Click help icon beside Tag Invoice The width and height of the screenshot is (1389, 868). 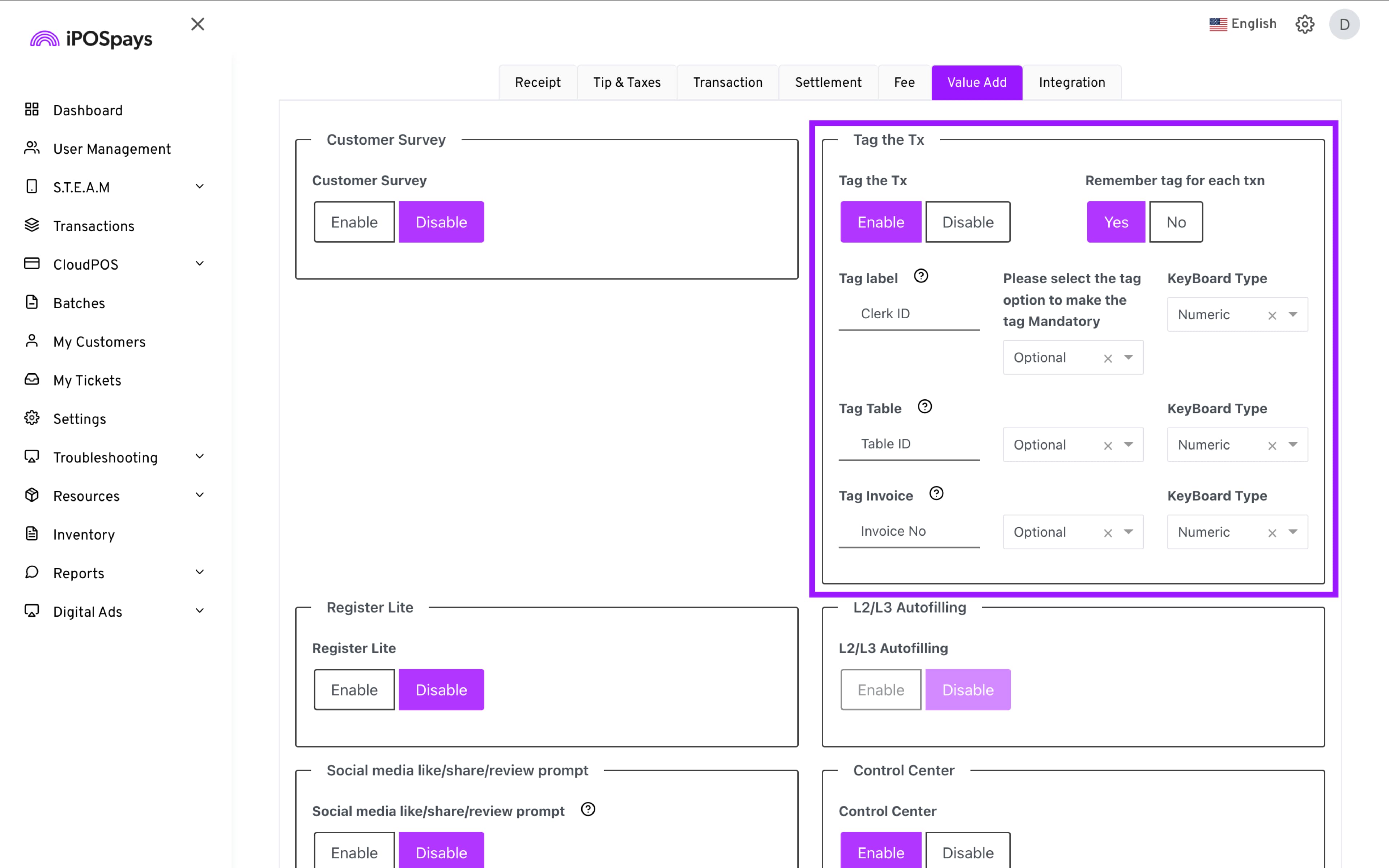pyautogui.click(x=936, y=494)
